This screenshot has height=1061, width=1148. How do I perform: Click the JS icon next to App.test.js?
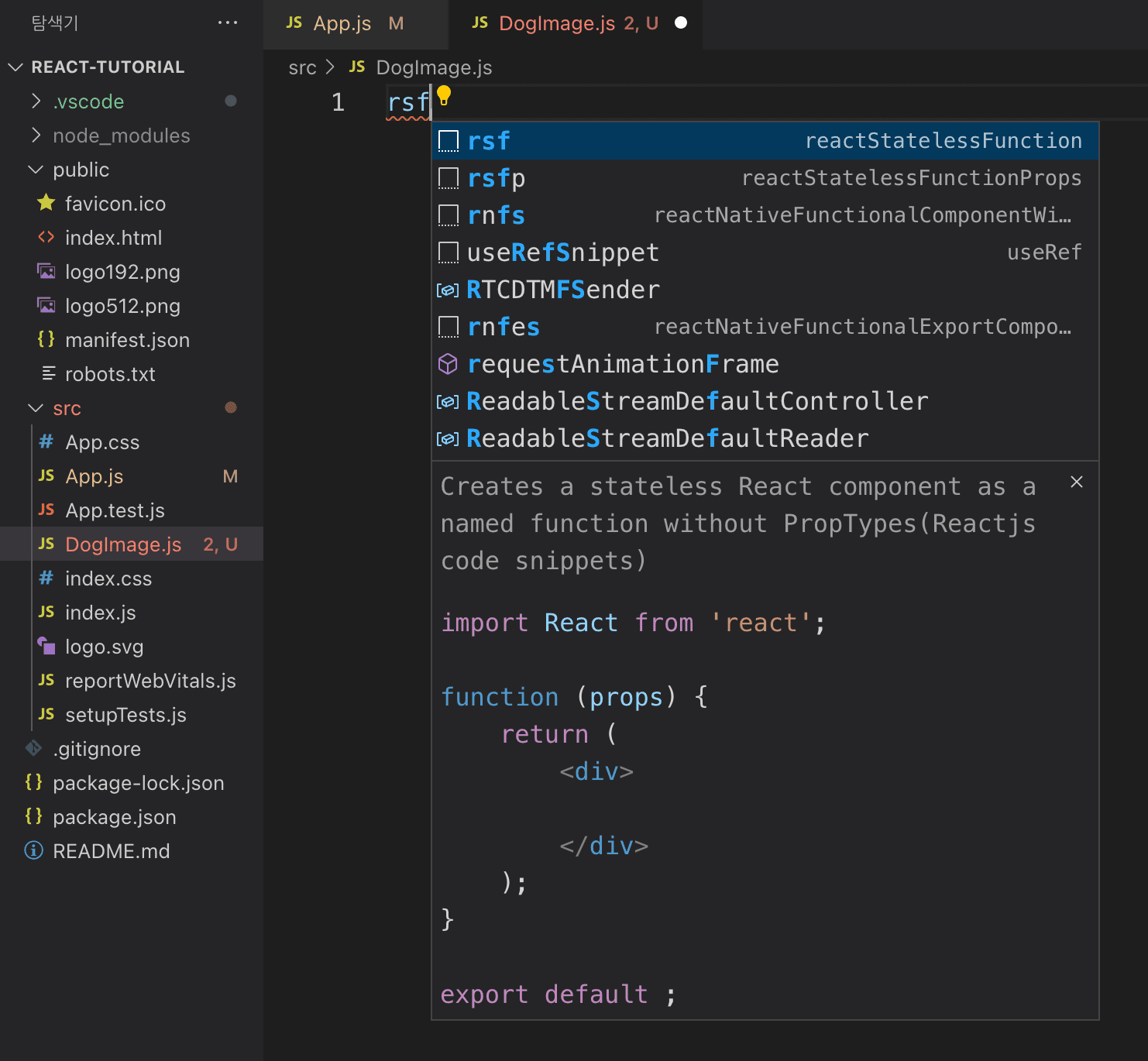46,510
